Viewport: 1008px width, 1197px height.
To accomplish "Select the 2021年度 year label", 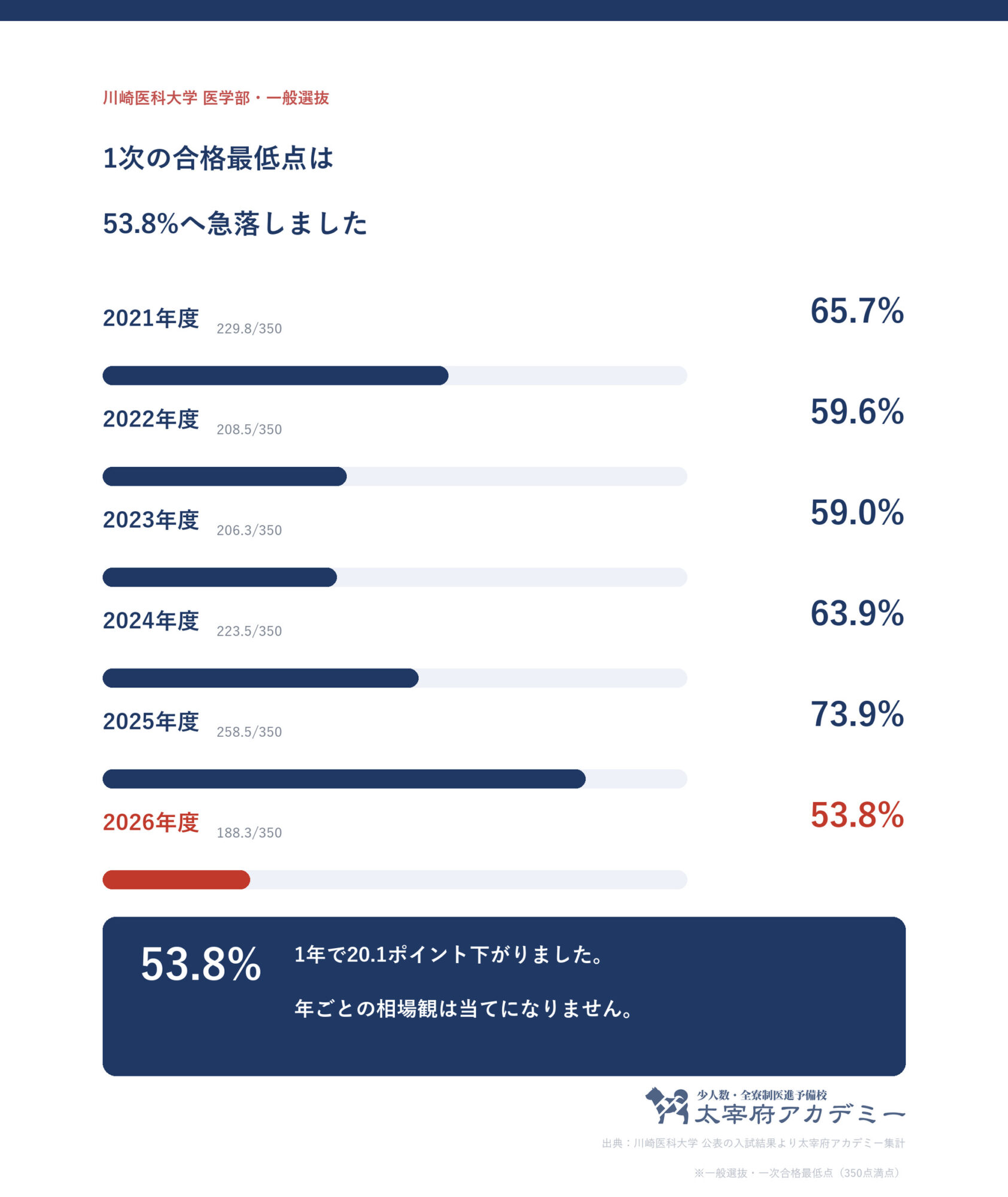I will [x=151, y=318].
